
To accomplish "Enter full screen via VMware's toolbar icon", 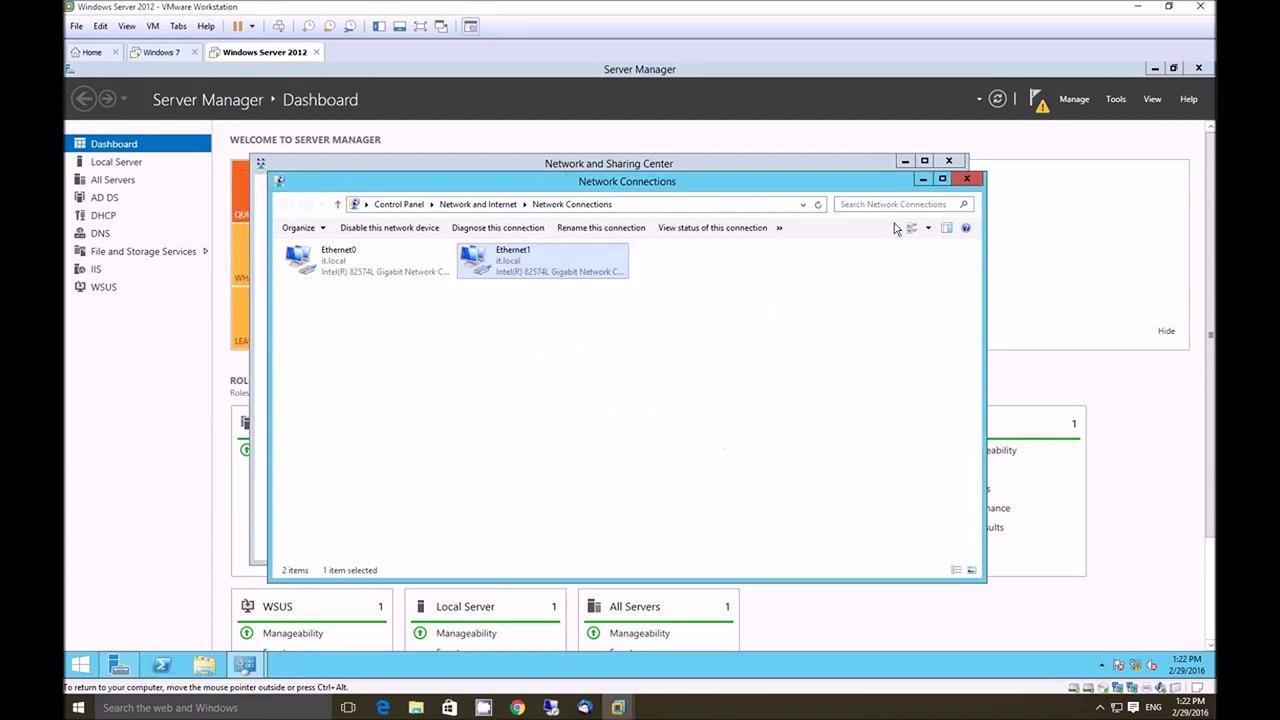I will click(420, 26).
